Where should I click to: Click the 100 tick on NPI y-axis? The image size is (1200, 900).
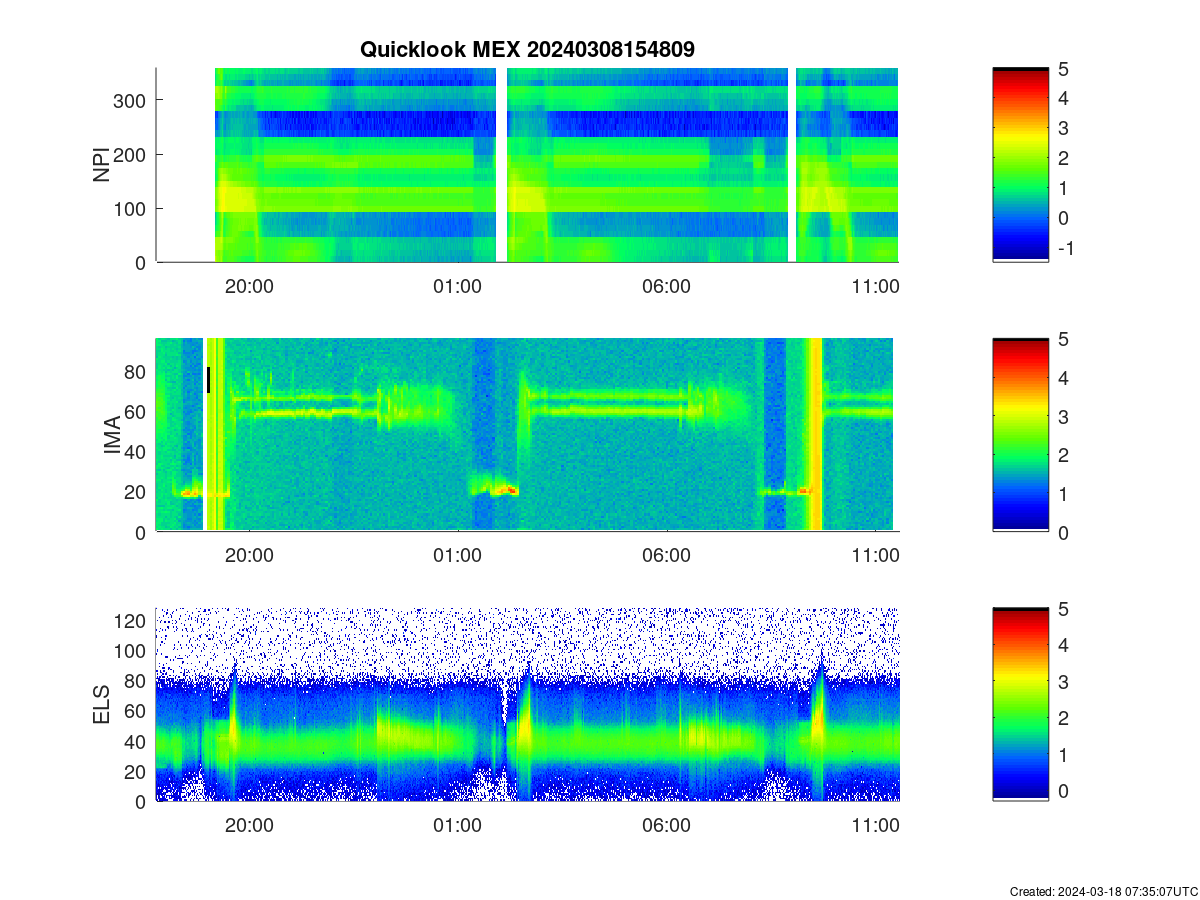click(x=132, y=208)
